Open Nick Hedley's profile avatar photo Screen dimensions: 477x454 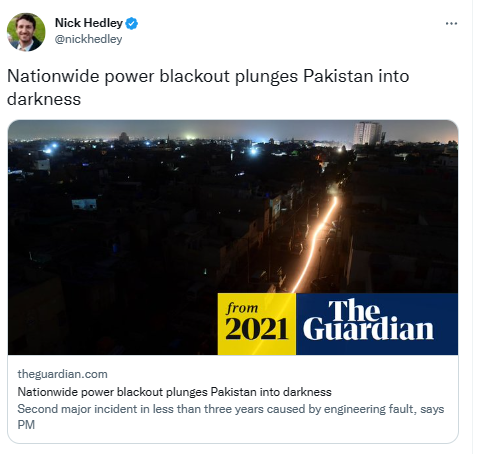click(x=26, y=32)
